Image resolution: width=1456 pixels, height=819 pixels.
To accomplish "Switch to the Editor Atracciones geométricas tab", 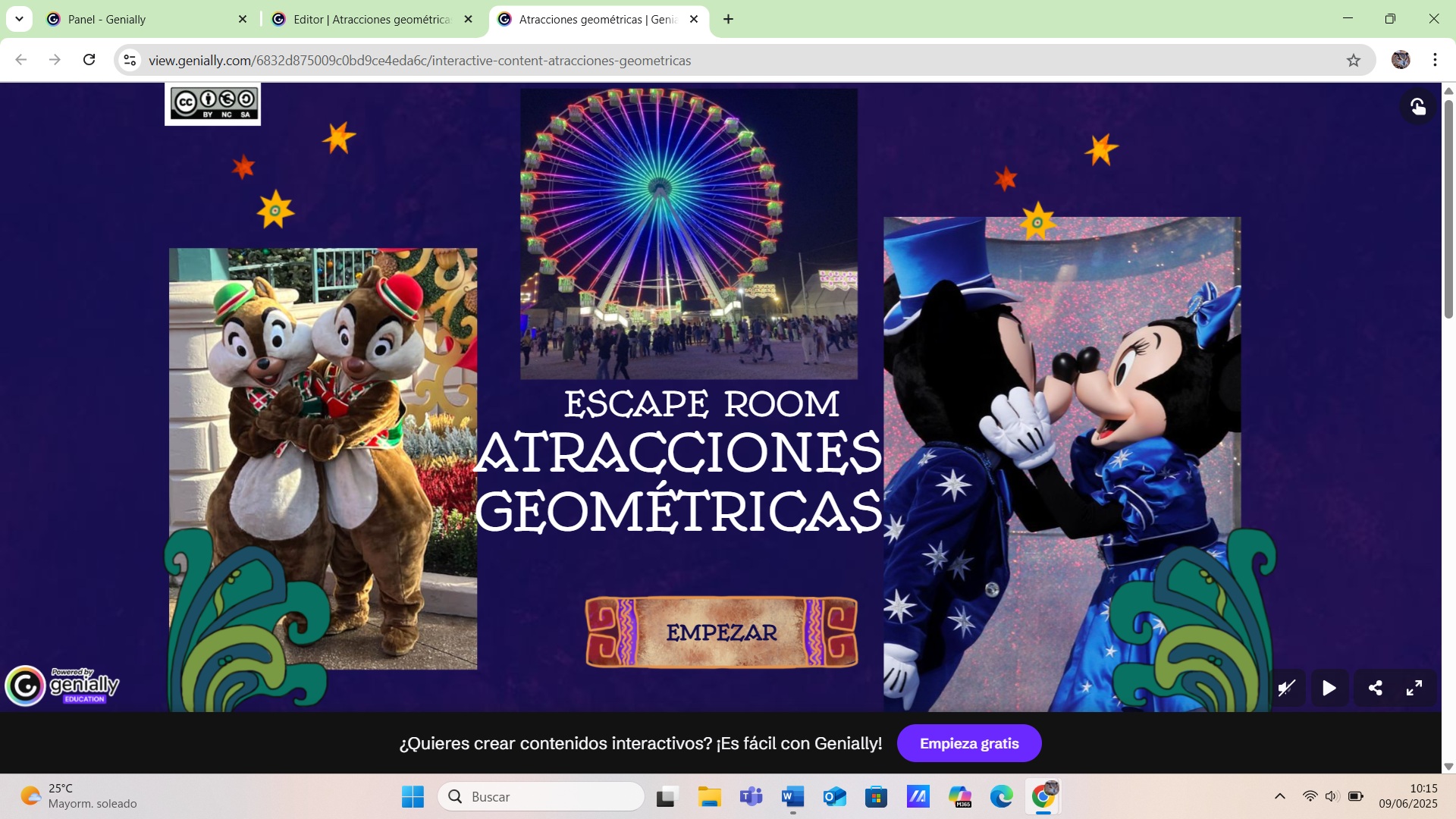I will [x=372, y=19].
